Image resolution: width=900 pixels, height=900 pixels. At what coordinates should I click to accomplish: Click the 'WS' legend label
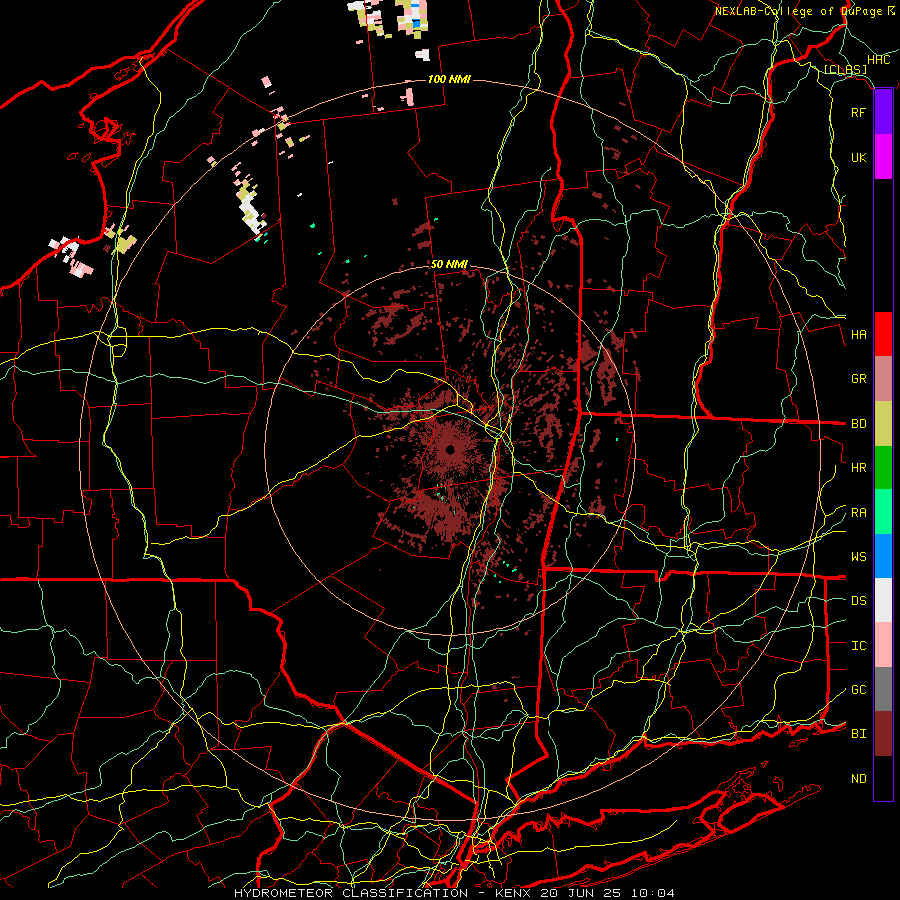point(858,557)
